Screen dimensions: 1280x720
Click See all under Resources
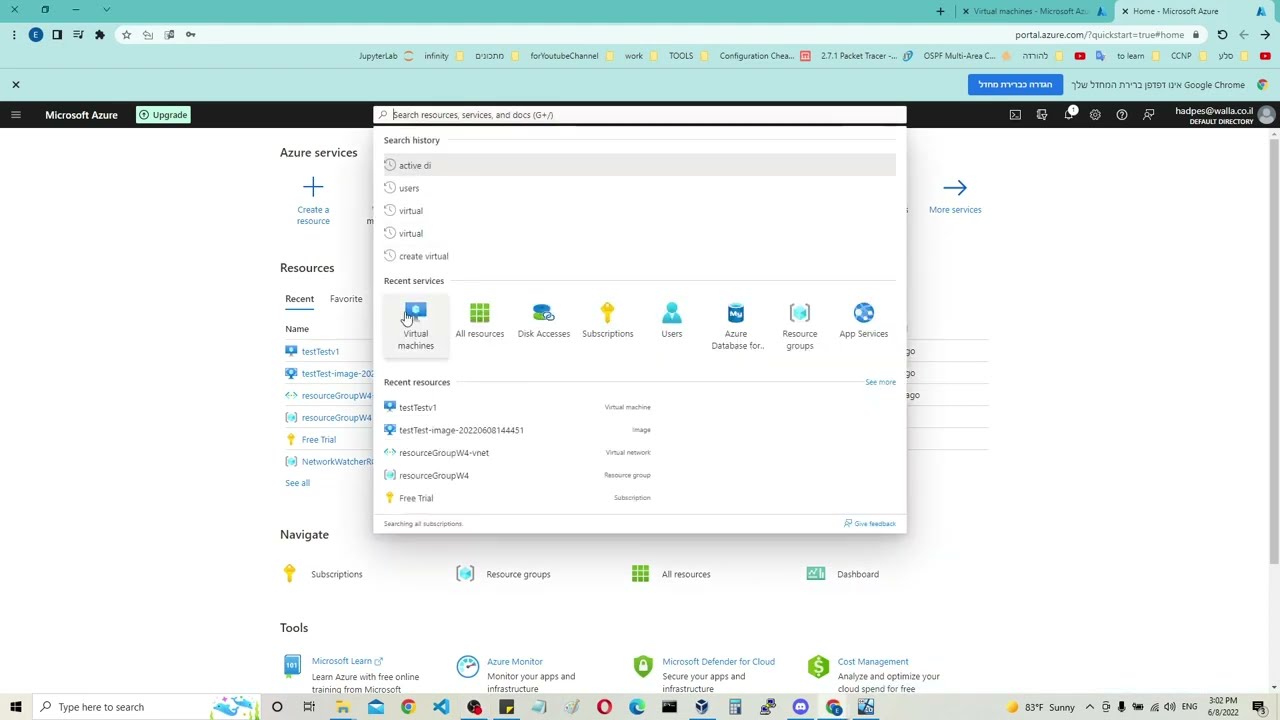pos(297,483)
